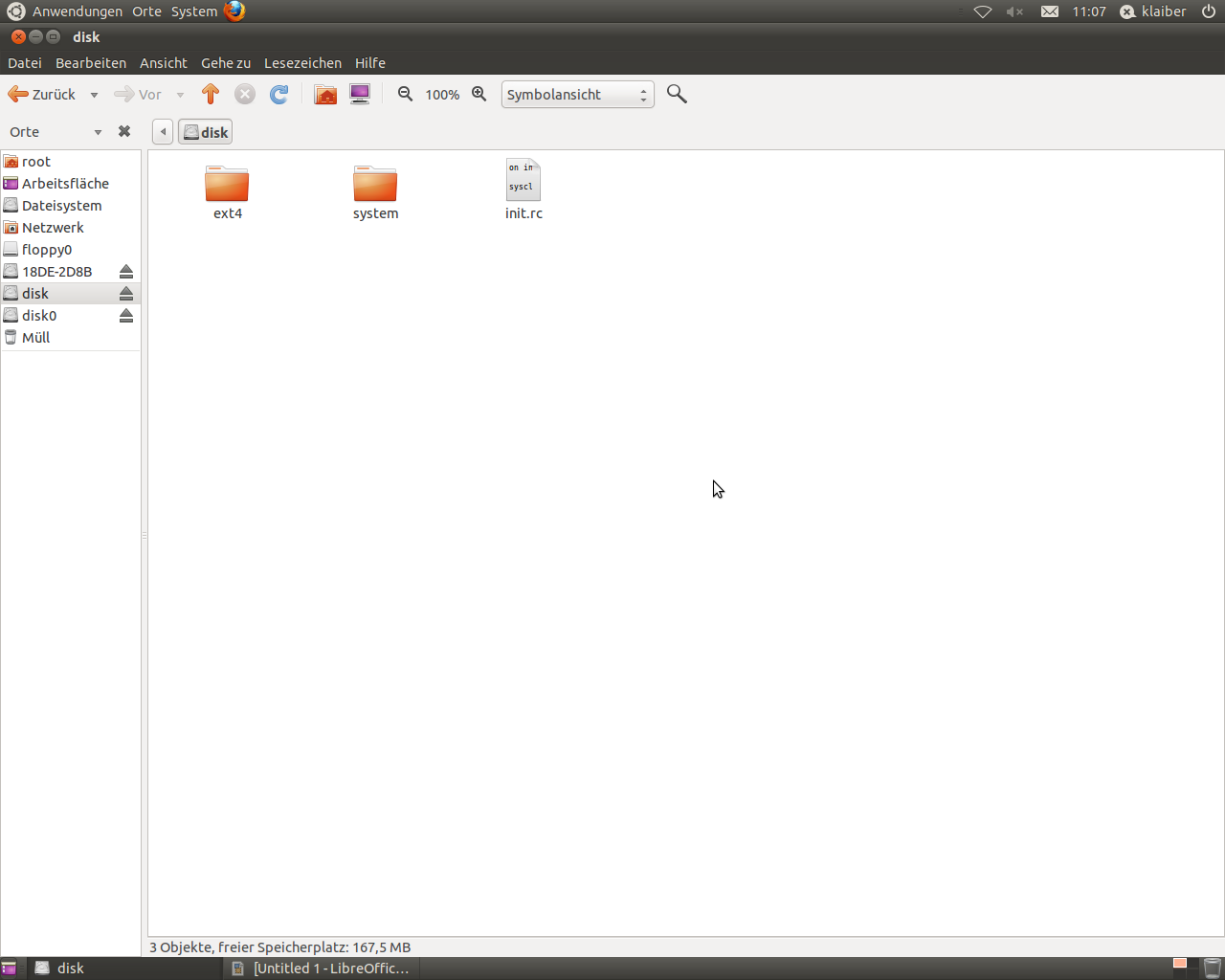Open the home folder icon in the toolbar
Image resolution: width=1225 pixels, height=980 pixels.
click(x=325, y=94)
